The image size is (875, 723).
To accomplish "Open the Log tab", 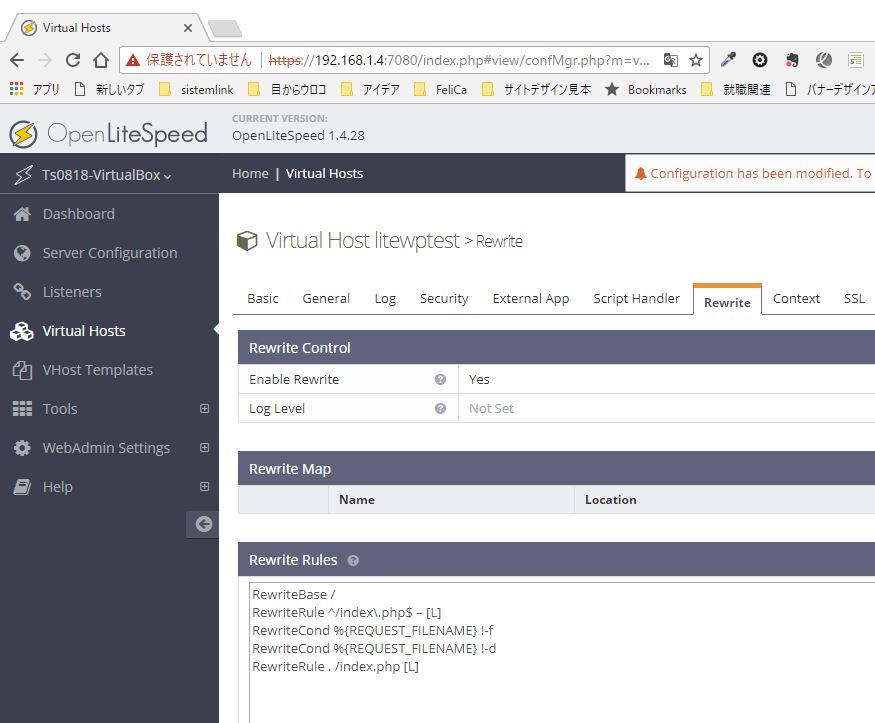I will pyautogui.click(x=385, y=299).
